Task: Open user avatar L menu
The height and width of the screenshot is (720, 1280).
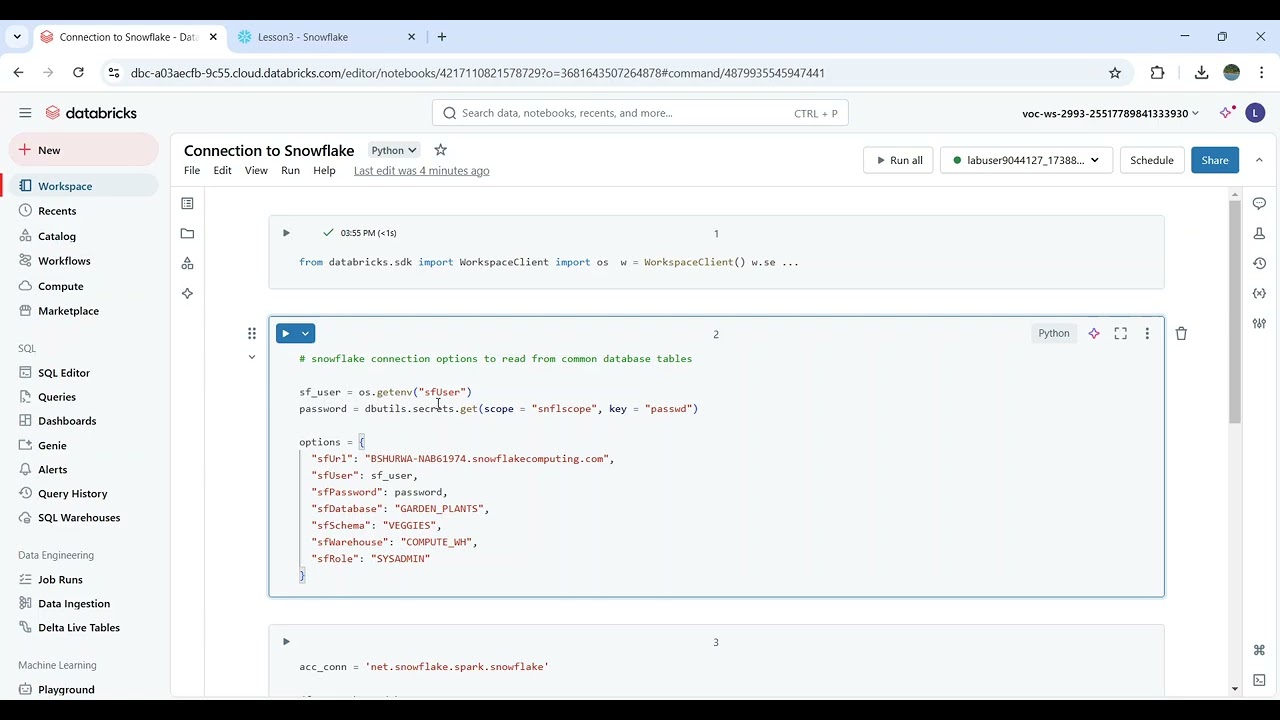Action: click(x=1255, y=113)
